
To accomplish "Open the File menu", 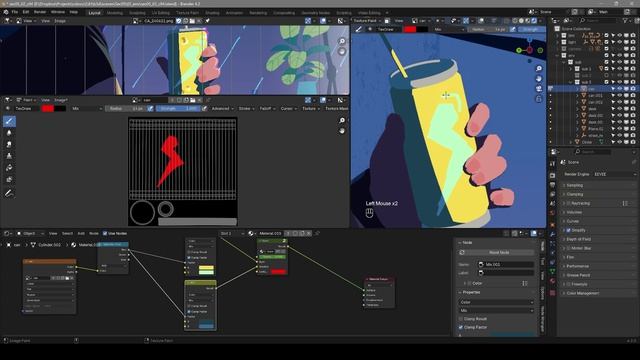I will 15,12.
